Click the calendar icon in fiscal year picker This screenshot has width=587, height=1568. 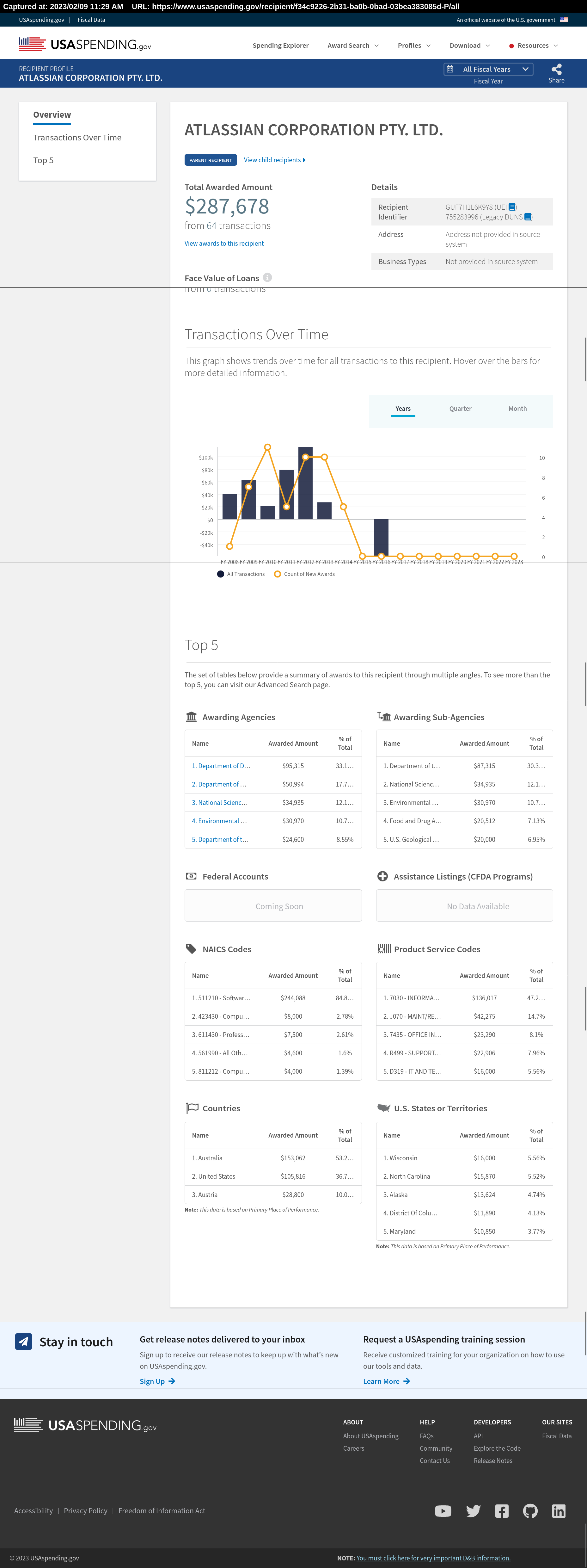tap(450, 69)
